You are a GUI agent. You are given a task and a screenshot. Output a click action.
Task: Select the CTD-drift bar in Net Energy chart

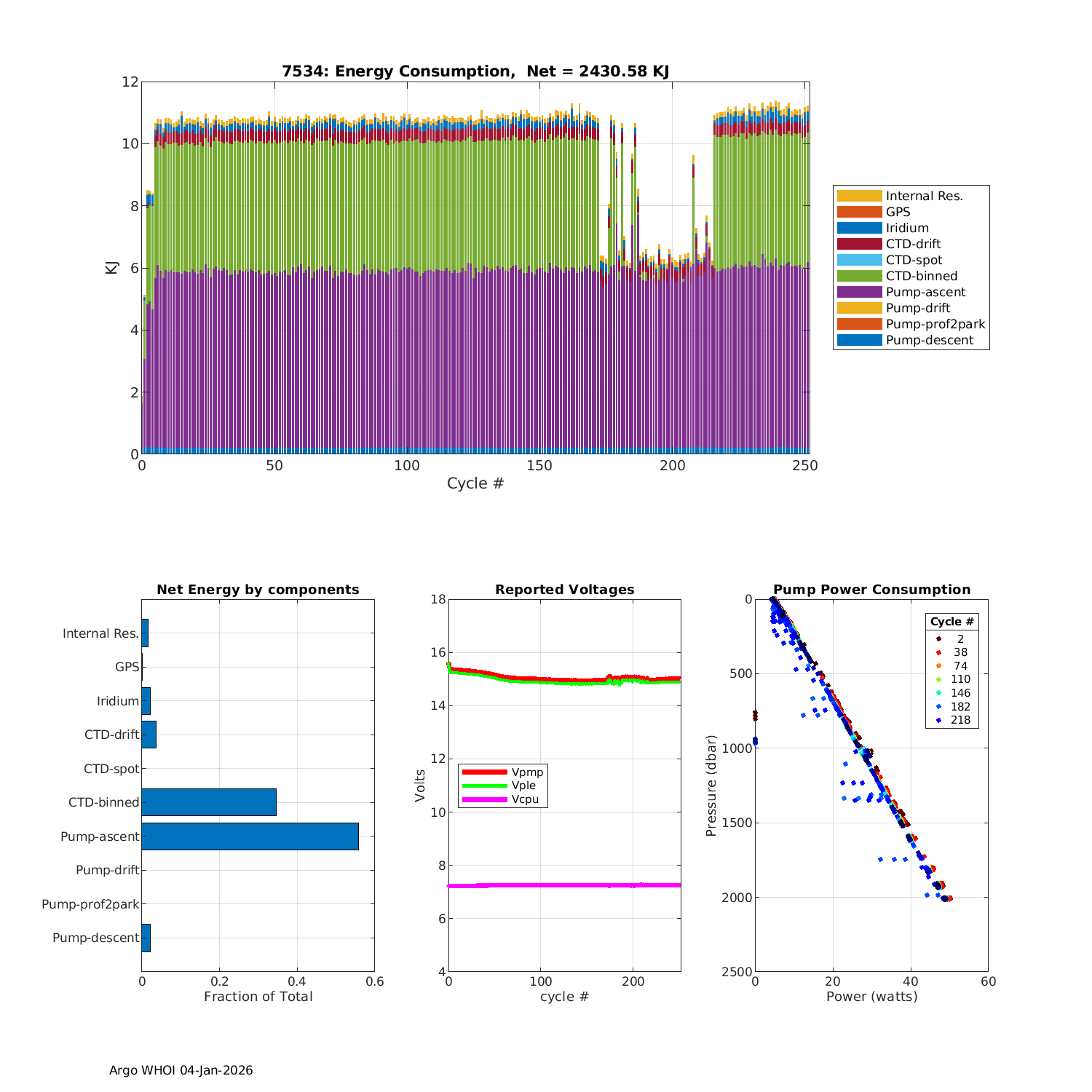[x=149, y=735]
